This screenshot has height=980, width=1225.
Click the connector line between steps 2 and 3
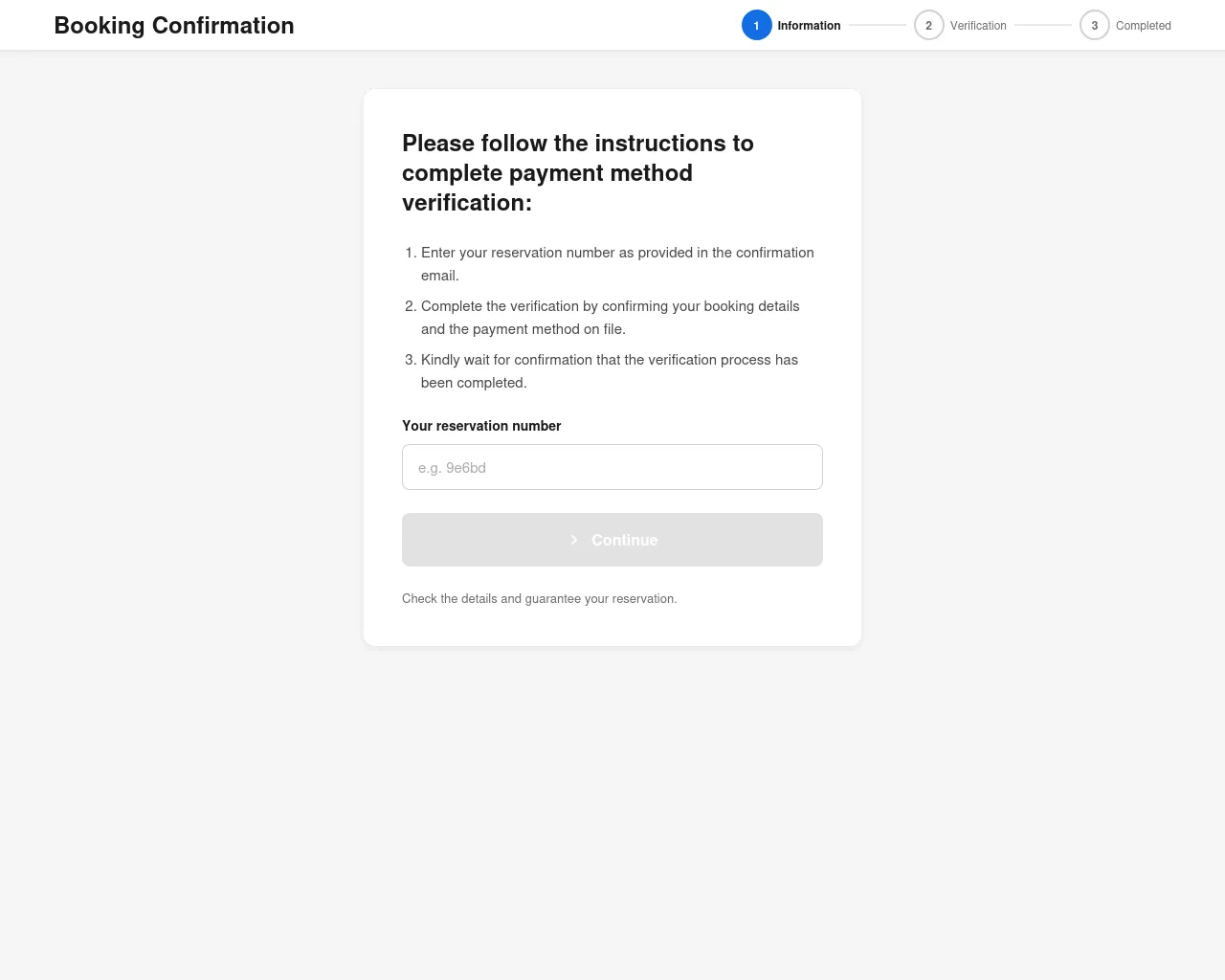(1043, 25)
